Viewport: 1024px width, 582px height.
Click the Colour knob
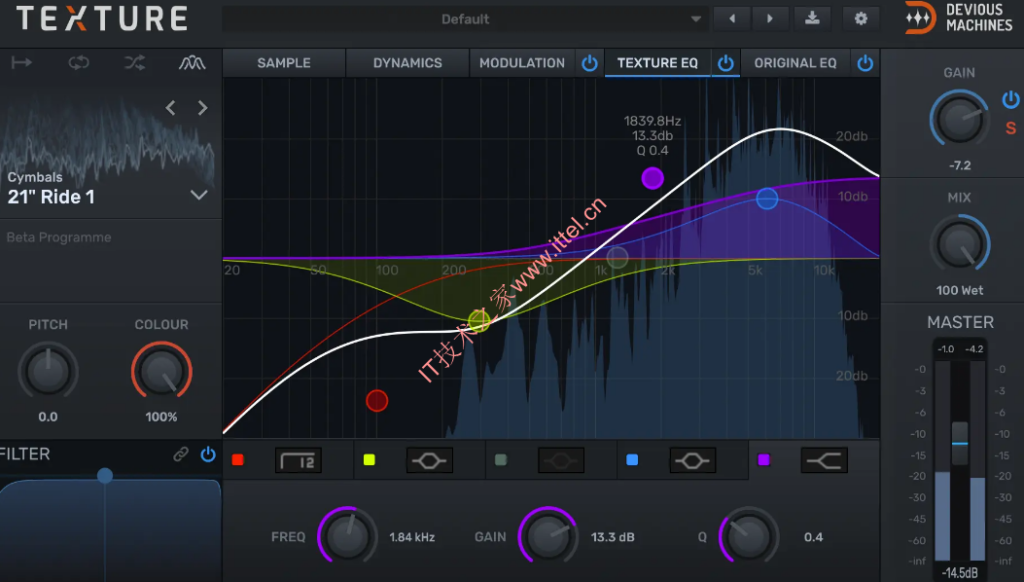[161, 372]
